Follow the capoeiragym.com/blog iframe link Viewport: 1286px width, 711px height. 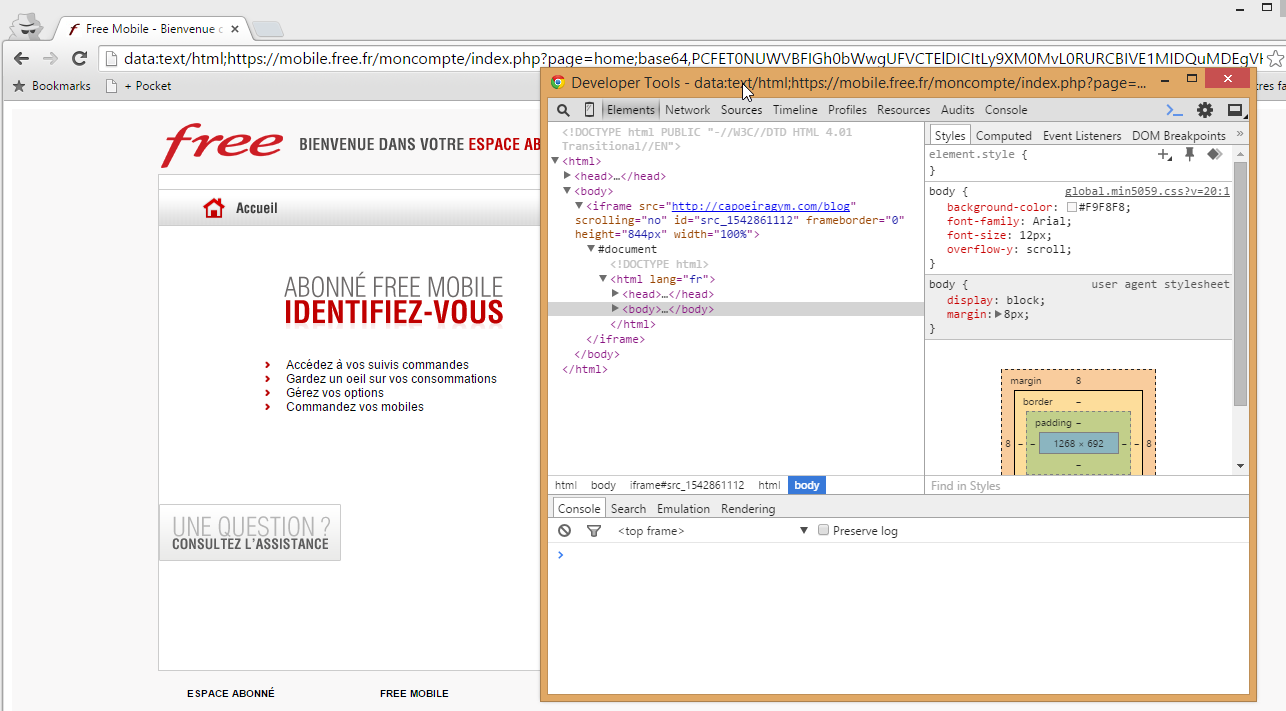click(x=760, y=206)
